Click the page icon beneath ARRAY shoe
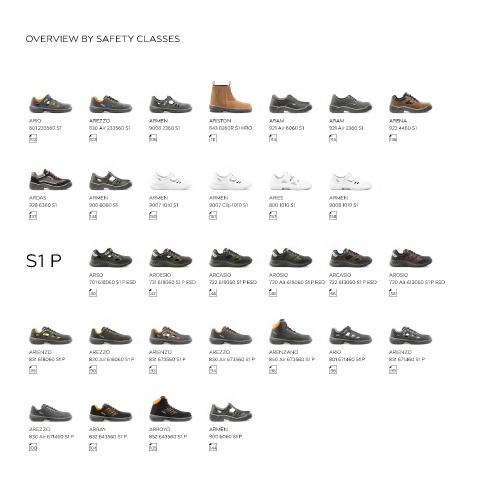Image resolution: width=480 pixels, height=480 pixels. (93, 447)
